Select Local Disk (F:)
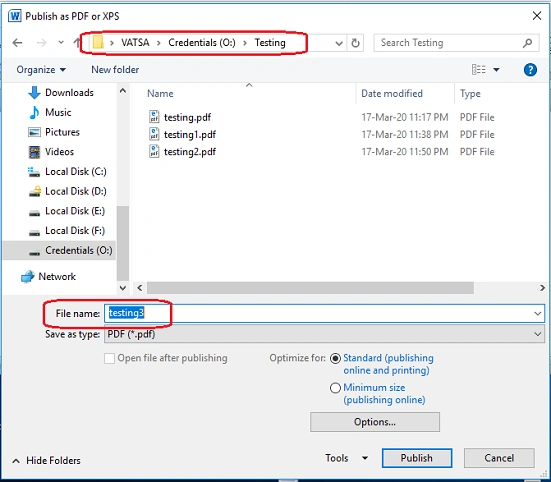The height and width of the screenshot is (482, 551). [x=66, y=230]
